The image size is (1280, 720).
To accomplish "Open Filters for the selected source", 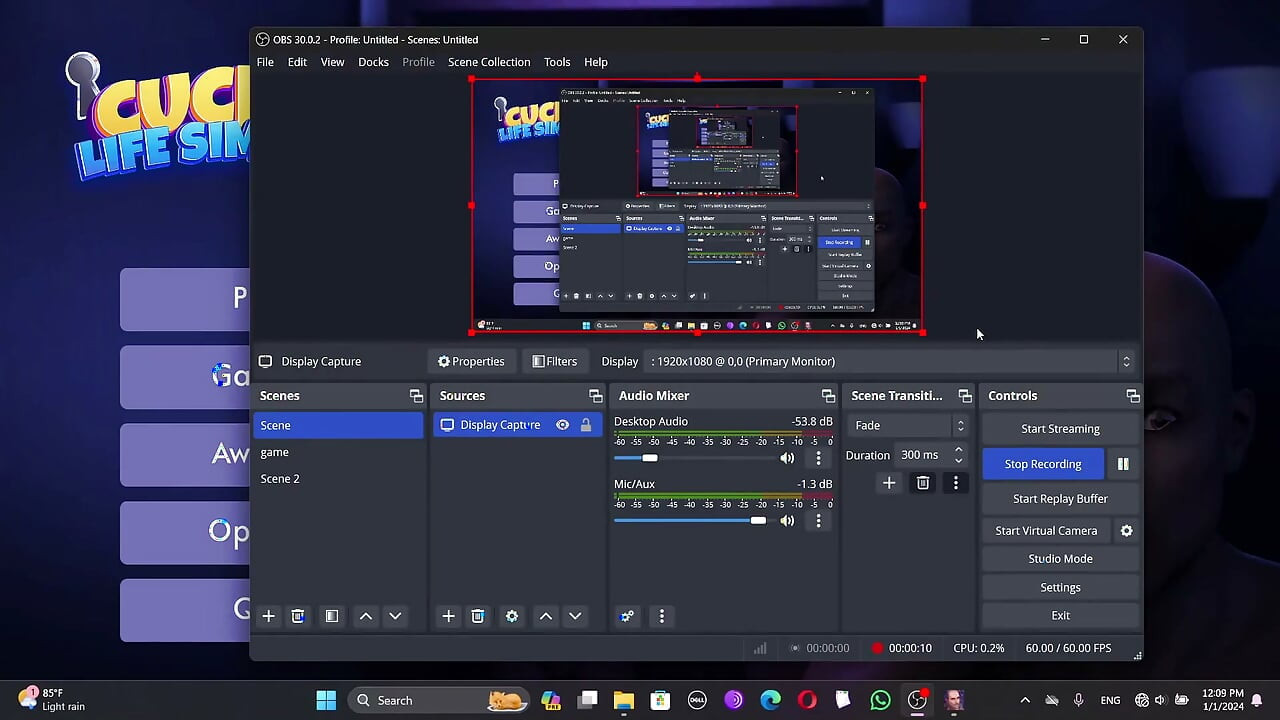I will pyautogui.click(x=555, y=361).
